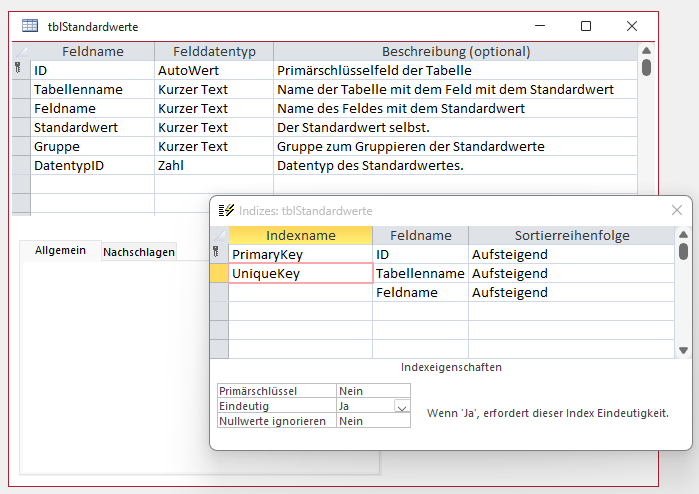Click the Indizes dialog lightning icon
Screen dimensions: 699x494
pos(226,210)
